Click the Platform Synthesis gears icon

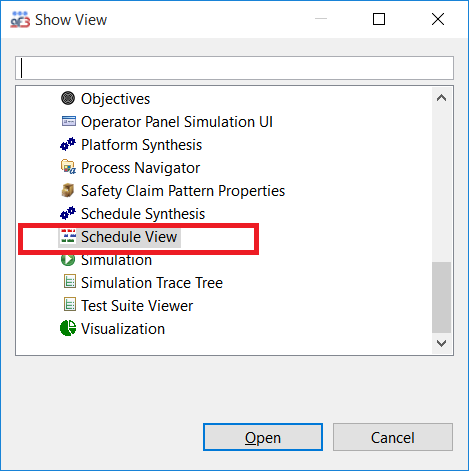68,144
